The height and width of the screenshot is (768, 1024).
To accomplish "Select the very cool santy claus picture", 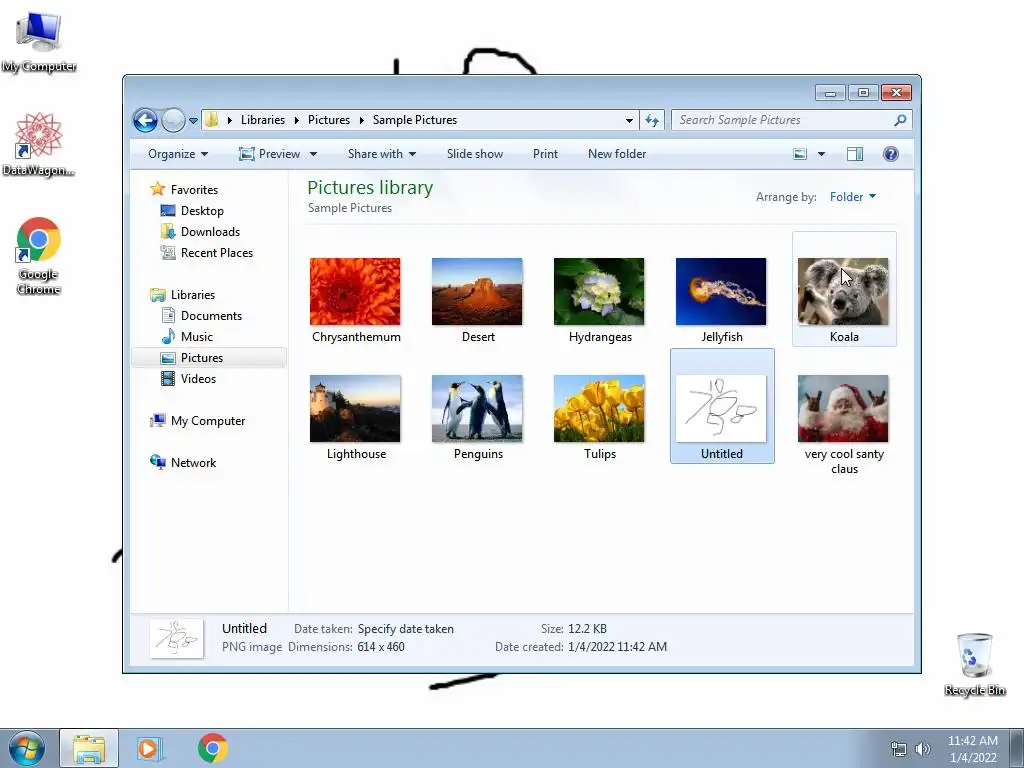I will 843,409.
